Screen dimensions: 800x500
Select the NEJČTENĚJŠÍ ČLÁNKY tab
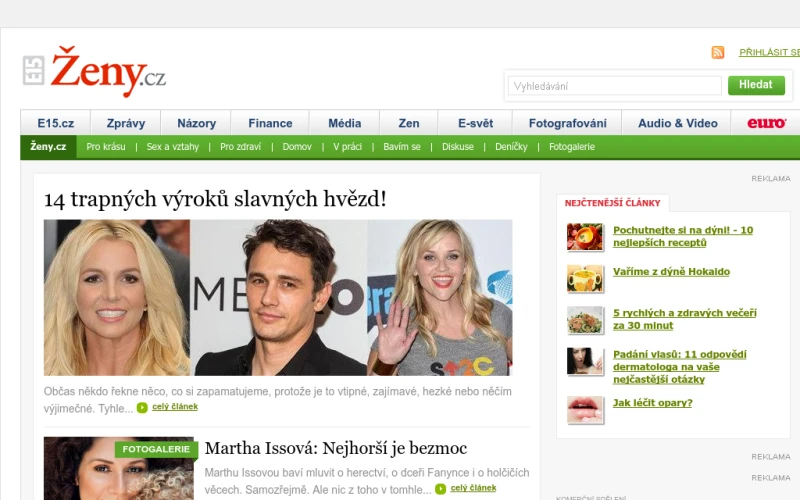pos(612,203)
